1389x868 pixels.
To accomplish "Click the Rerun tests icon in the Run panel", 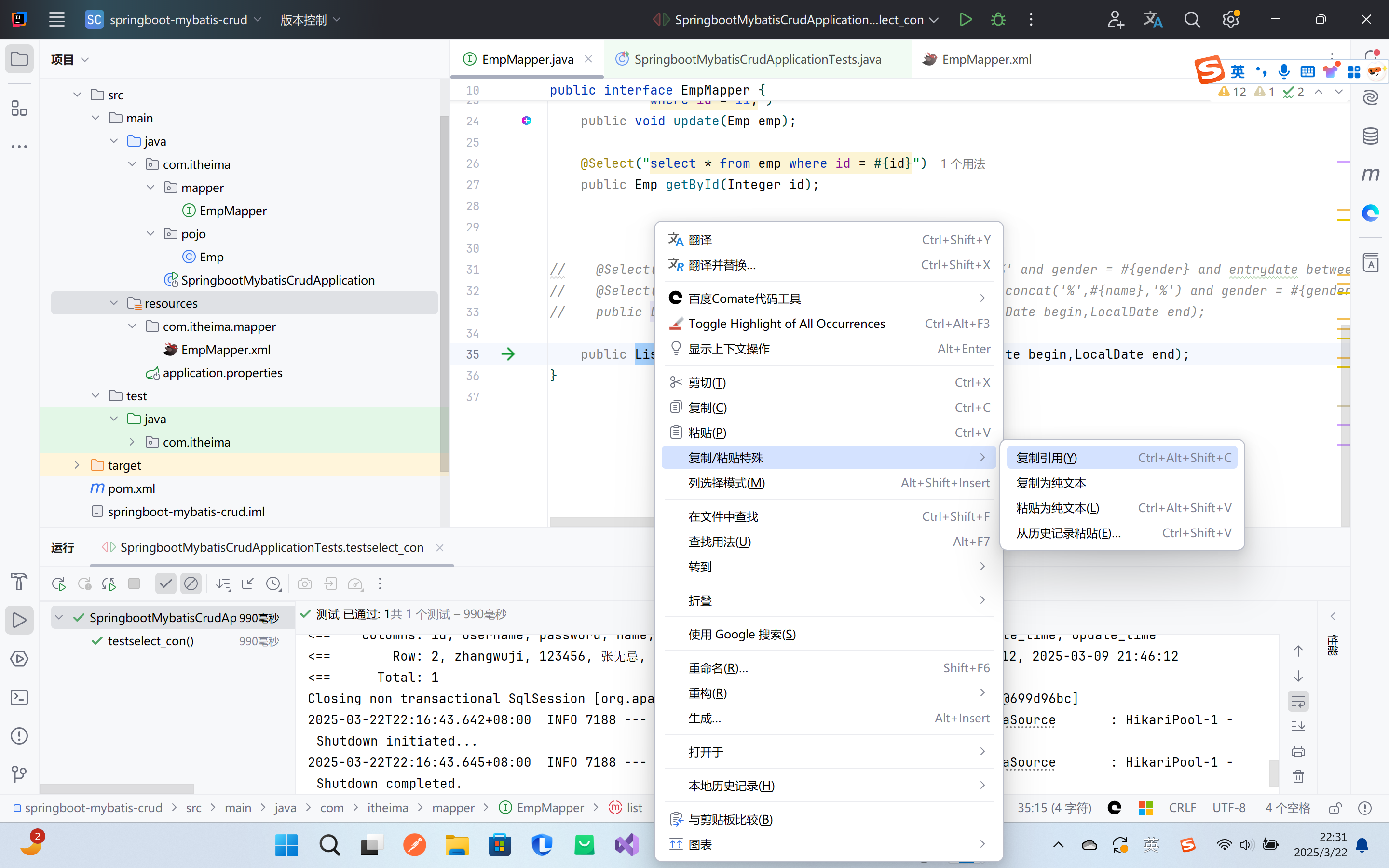I will pos(58,584).
